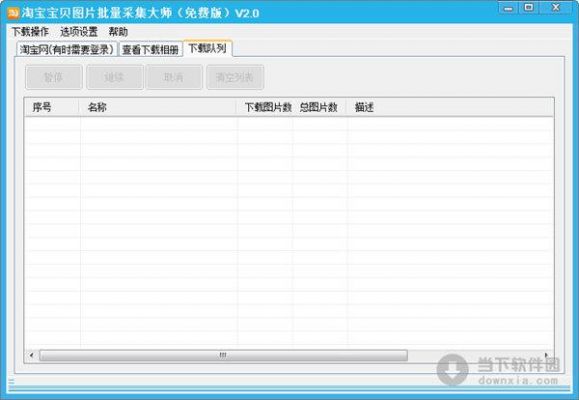
Task: Sort by 序号 column header
Action: [52, 107]
